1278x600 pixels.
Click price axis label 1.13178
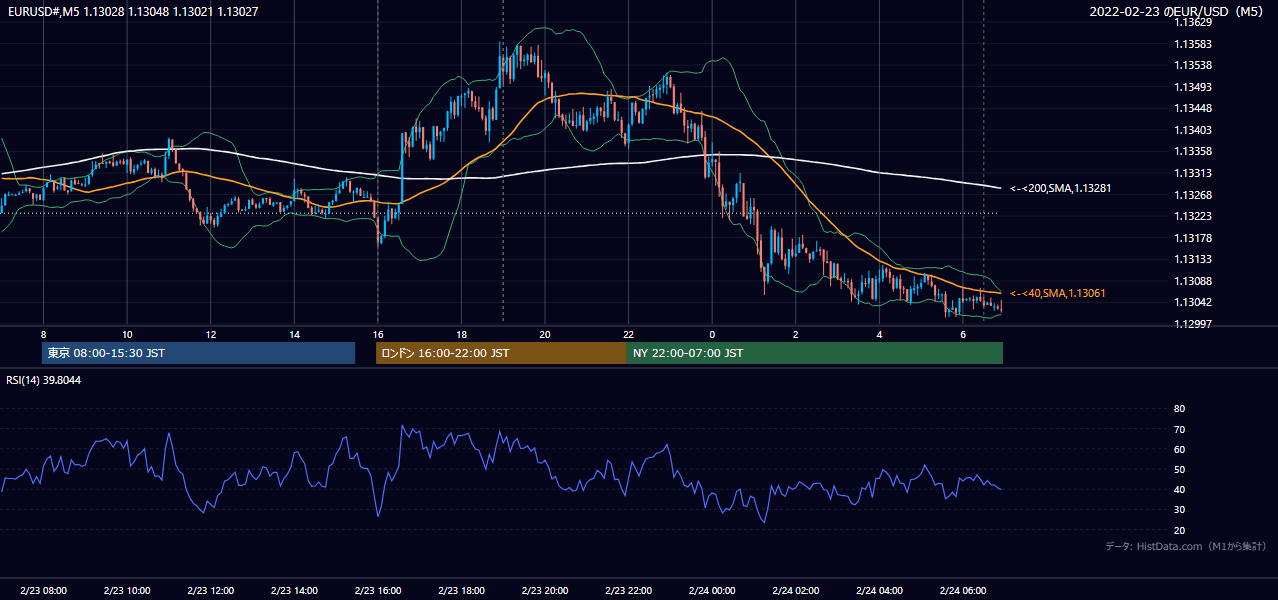click(x=1193, y=238)
